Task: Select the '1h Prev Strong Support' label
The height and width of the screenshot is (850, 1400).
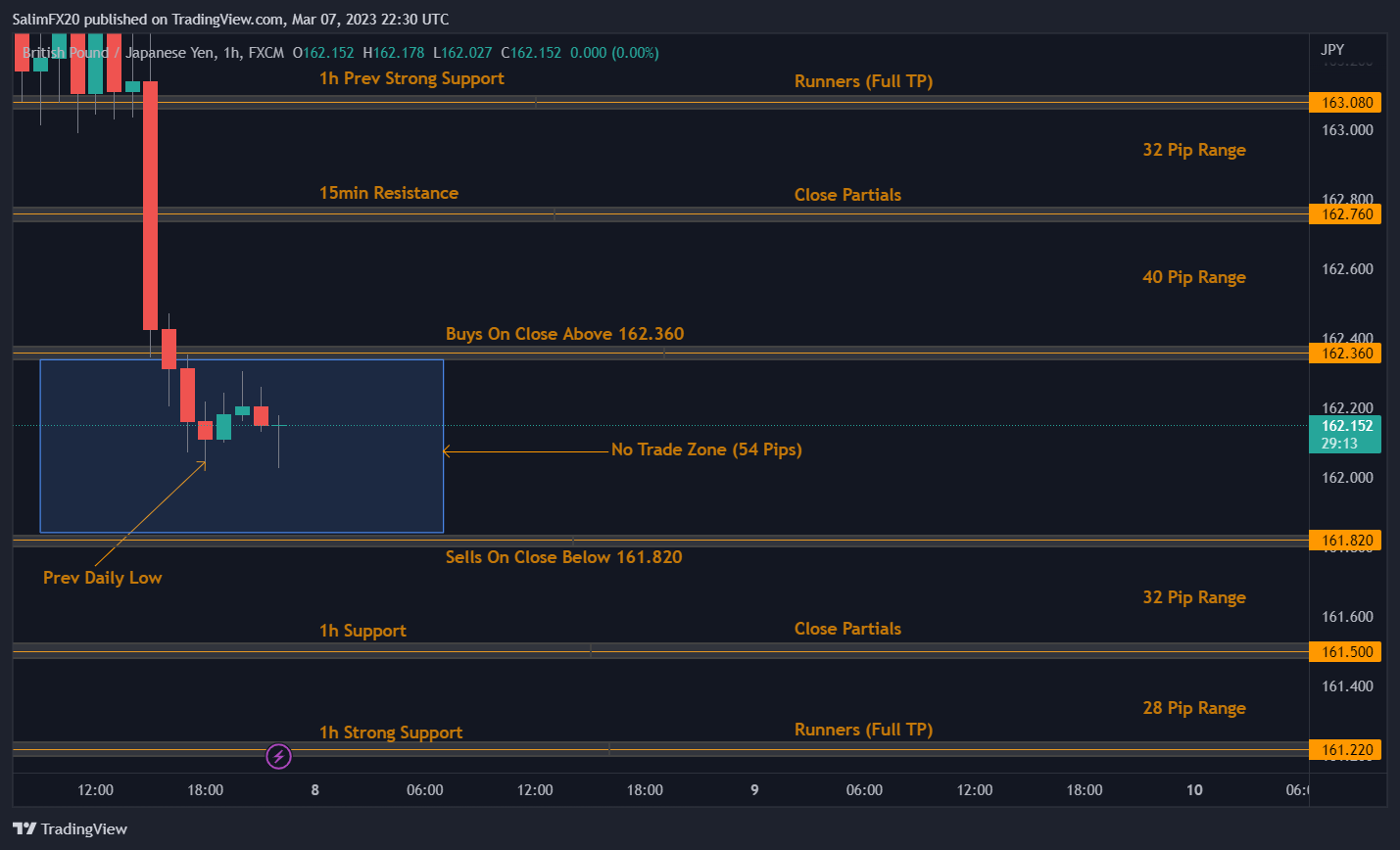Action: [x=411, y=78]
